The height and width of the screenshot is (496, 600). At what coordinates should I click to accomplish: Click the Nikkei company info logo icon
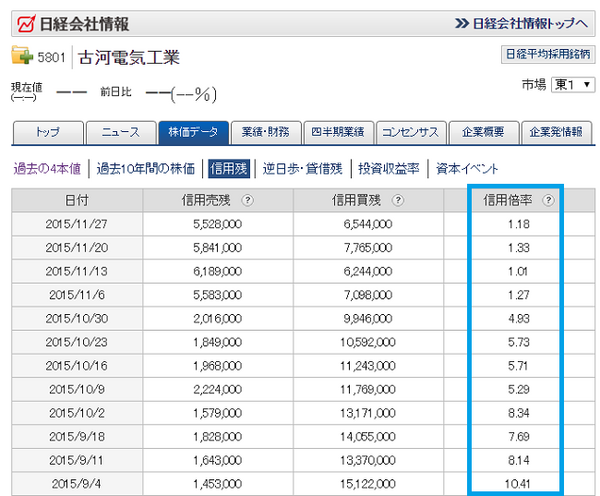(x=26, y=24)
